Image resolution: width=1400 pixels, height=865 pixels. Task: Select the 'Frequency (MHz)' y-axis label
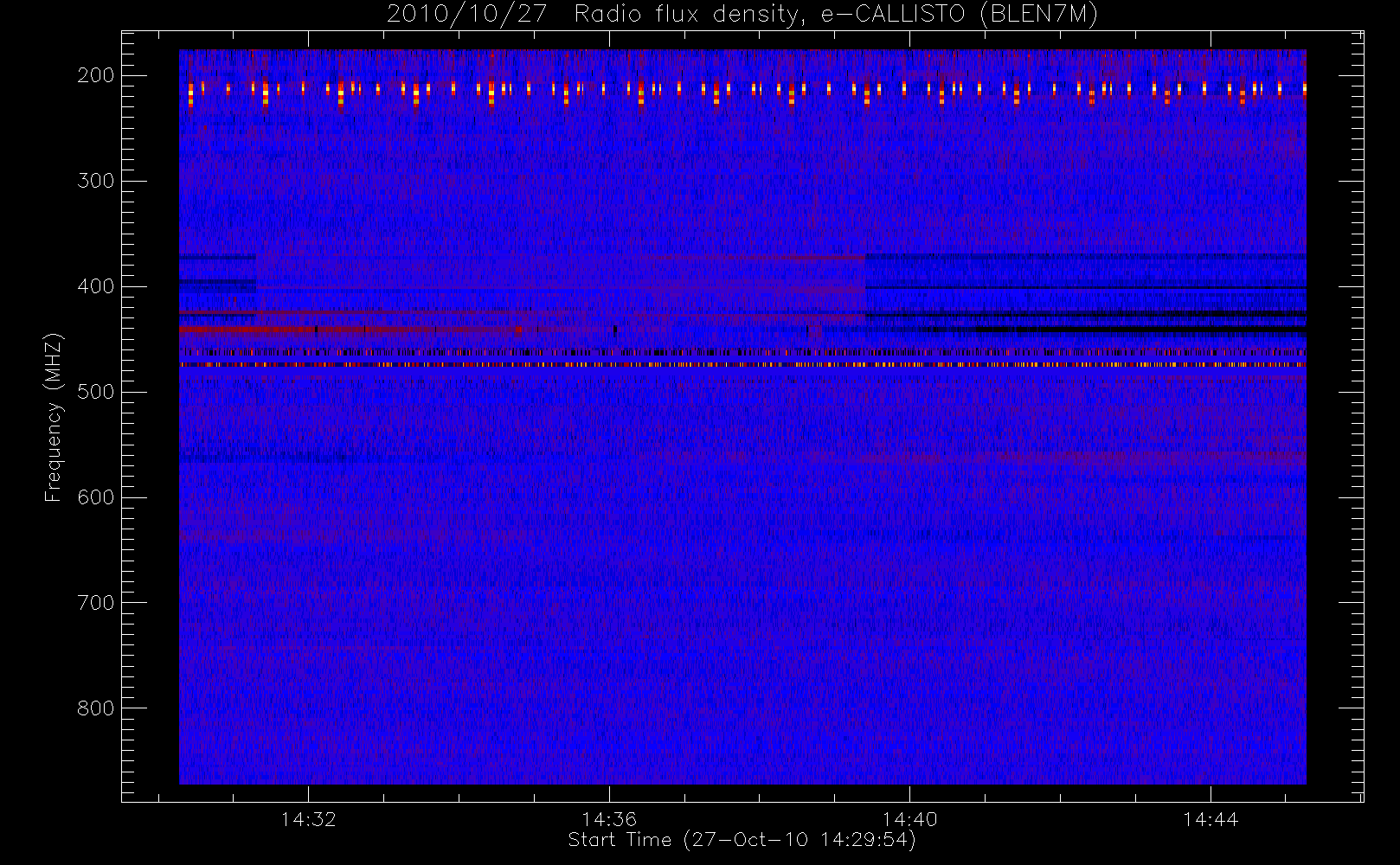[54, 417]
